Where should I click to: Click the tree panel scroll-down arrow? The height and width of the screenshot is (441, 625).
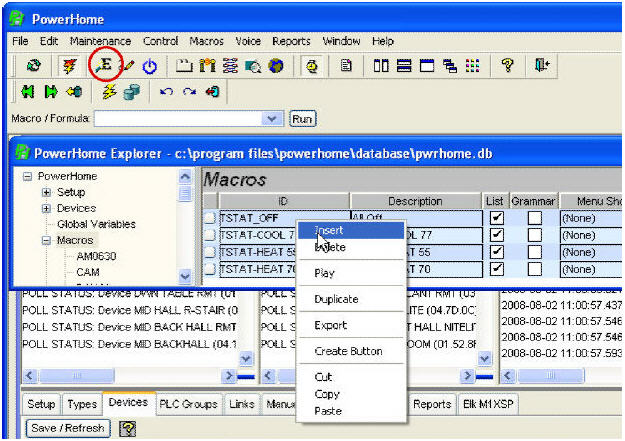pyautogui.click(x=185, y=276)
